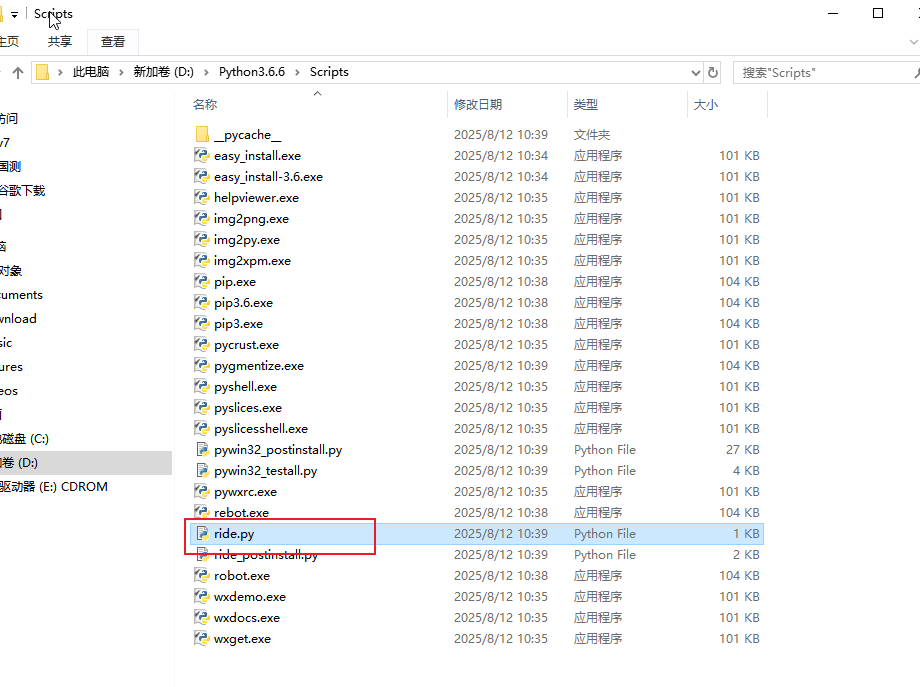
Task: Go up one folder level arrow
Action: pos(18,73)
